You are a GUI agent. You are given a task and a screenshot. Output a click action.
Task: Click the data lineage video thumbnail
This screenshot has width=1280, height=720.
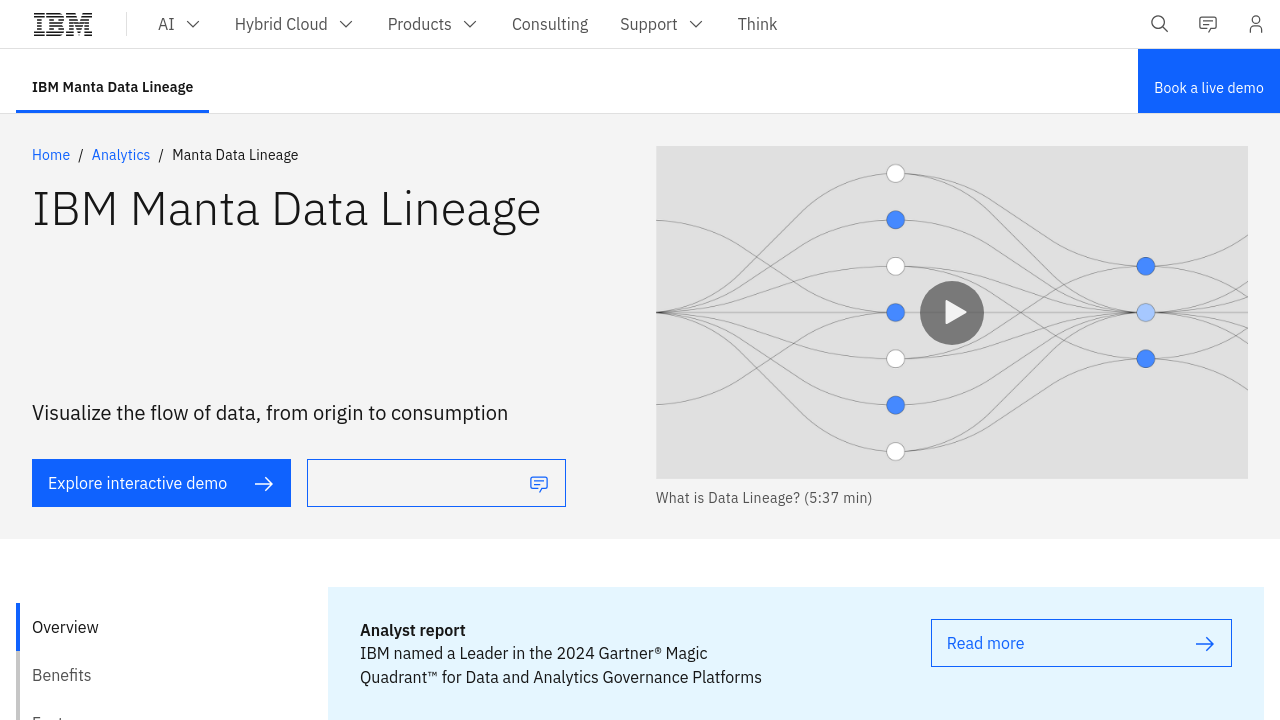pos(952,312)
